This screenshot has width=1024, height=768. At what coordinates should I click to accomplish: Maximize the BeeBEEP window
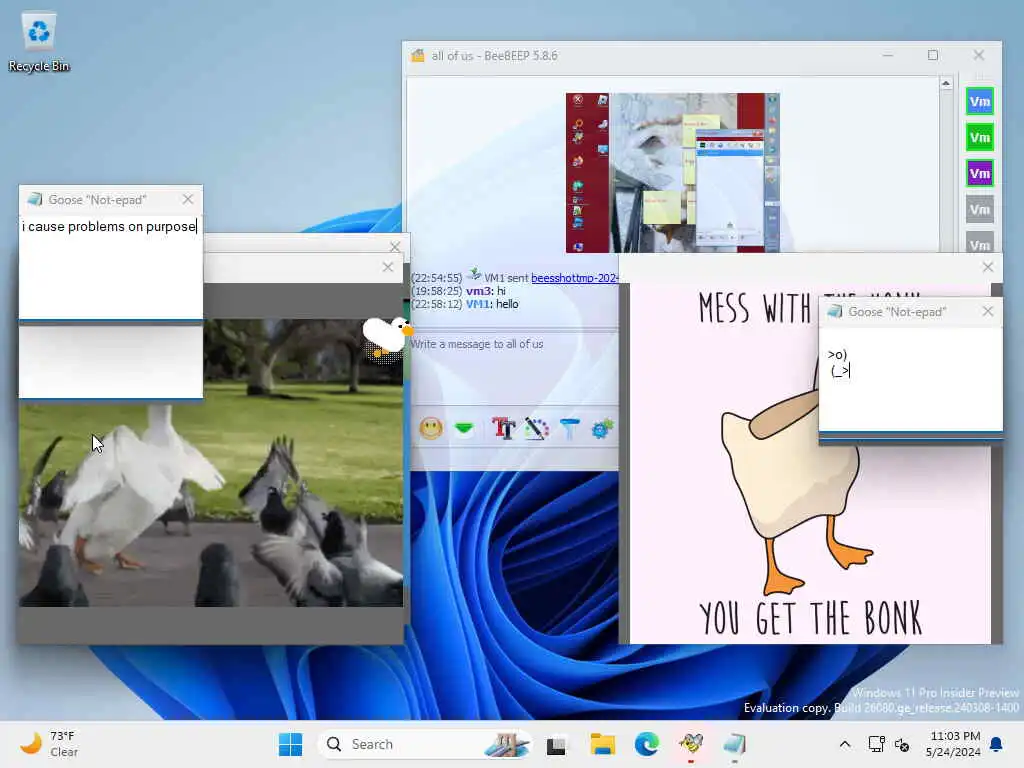click(933, 56)
